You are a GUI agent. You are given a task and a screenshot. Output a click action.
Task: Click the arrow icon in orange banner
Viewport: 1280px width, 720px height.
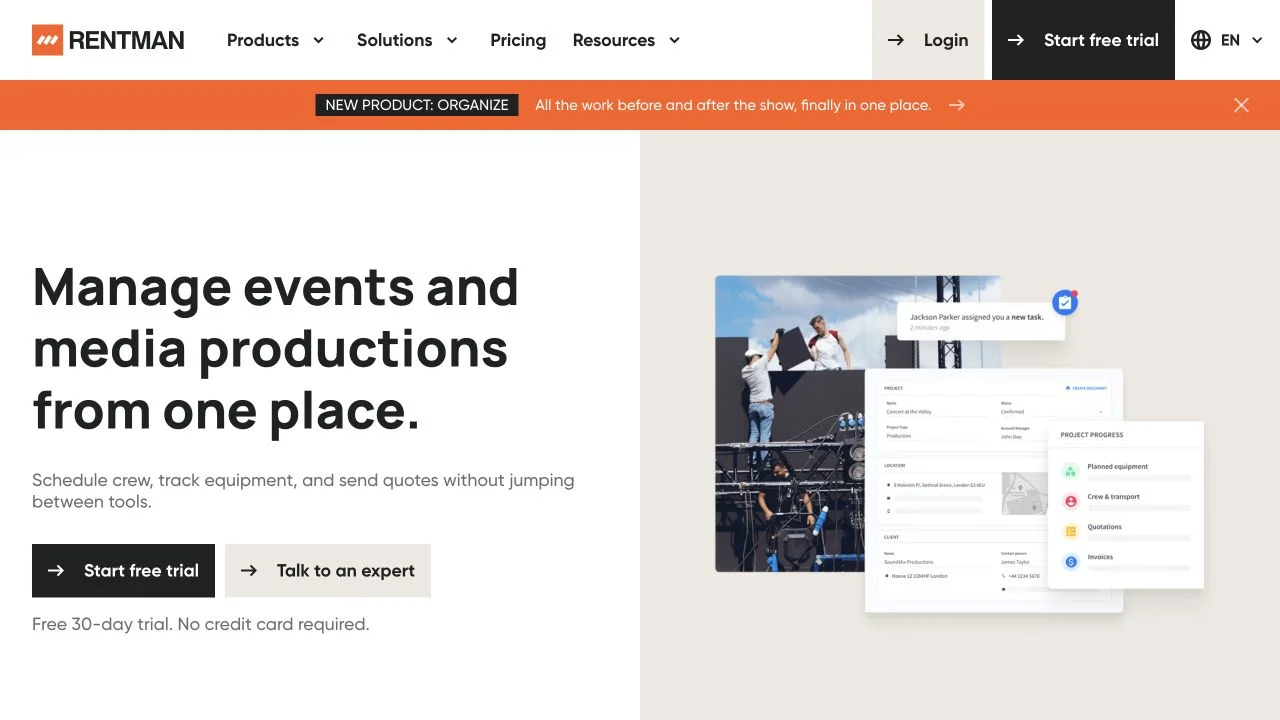[957, 105]
